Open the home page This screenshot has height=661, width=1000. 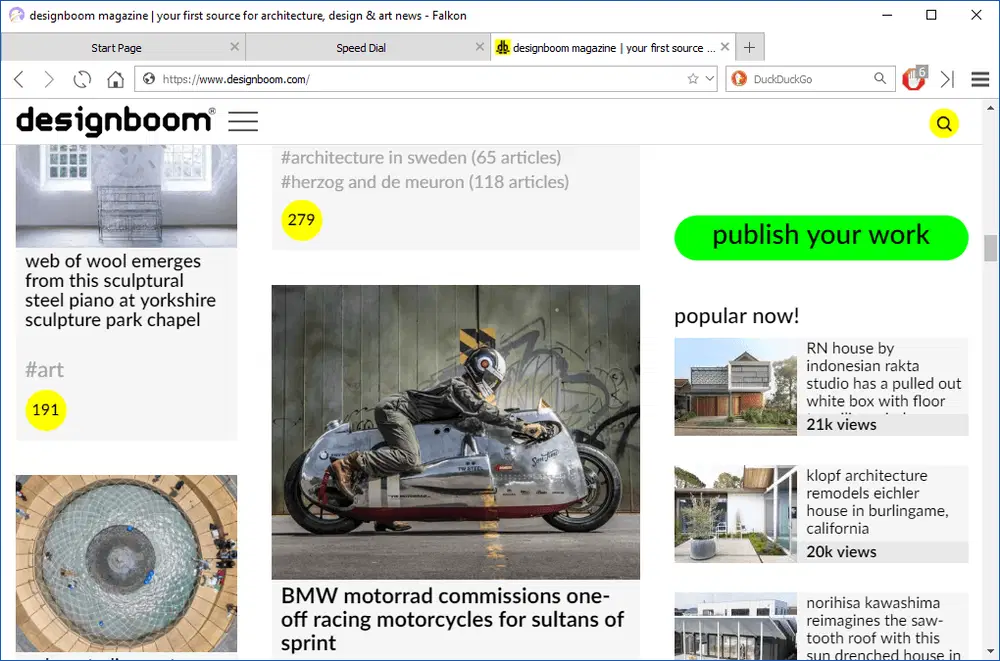pyautogui.click(x=115, y=79)
